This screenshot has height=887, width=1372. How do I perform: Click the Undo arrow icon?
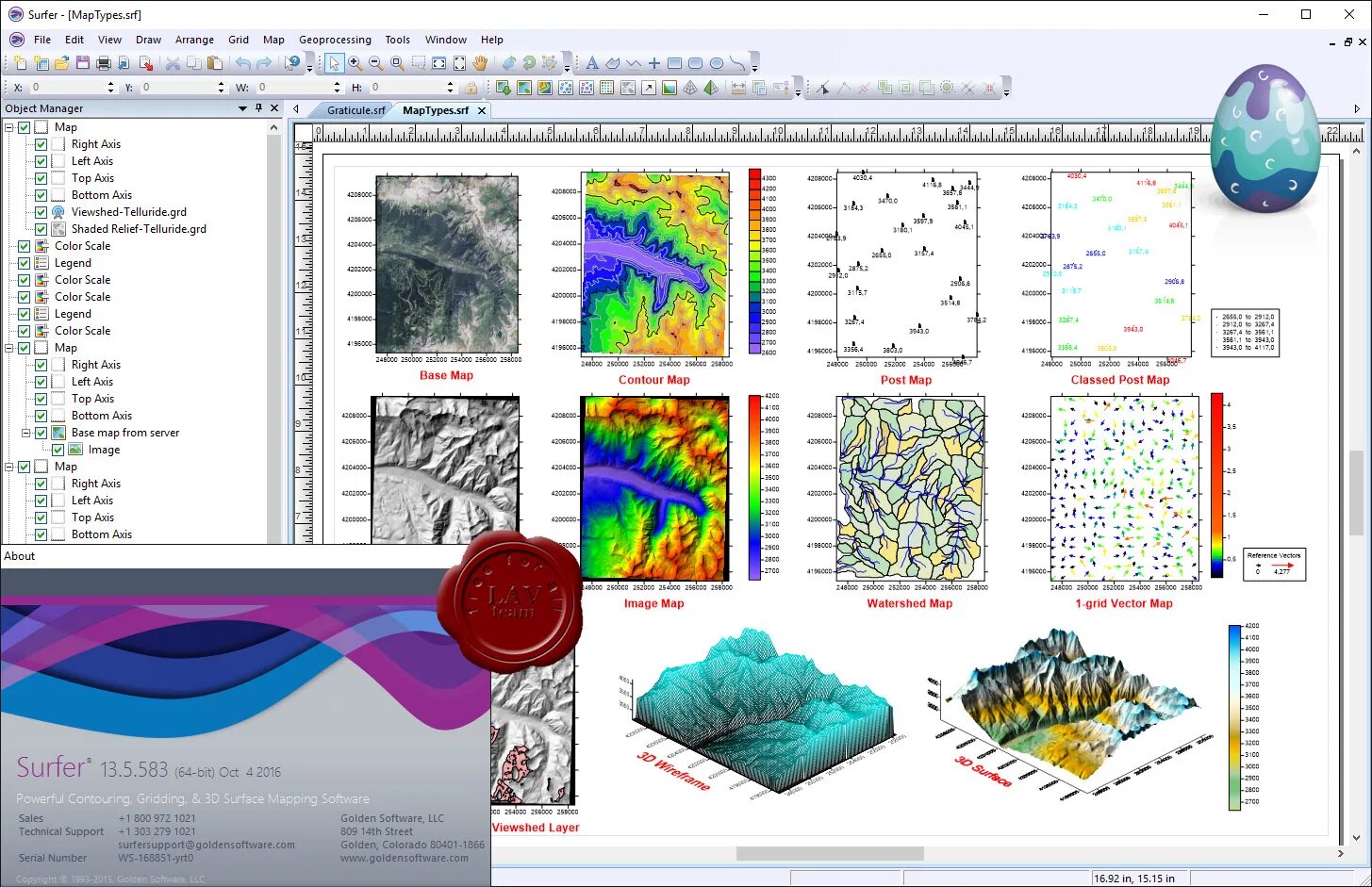(x=243, y=63)
